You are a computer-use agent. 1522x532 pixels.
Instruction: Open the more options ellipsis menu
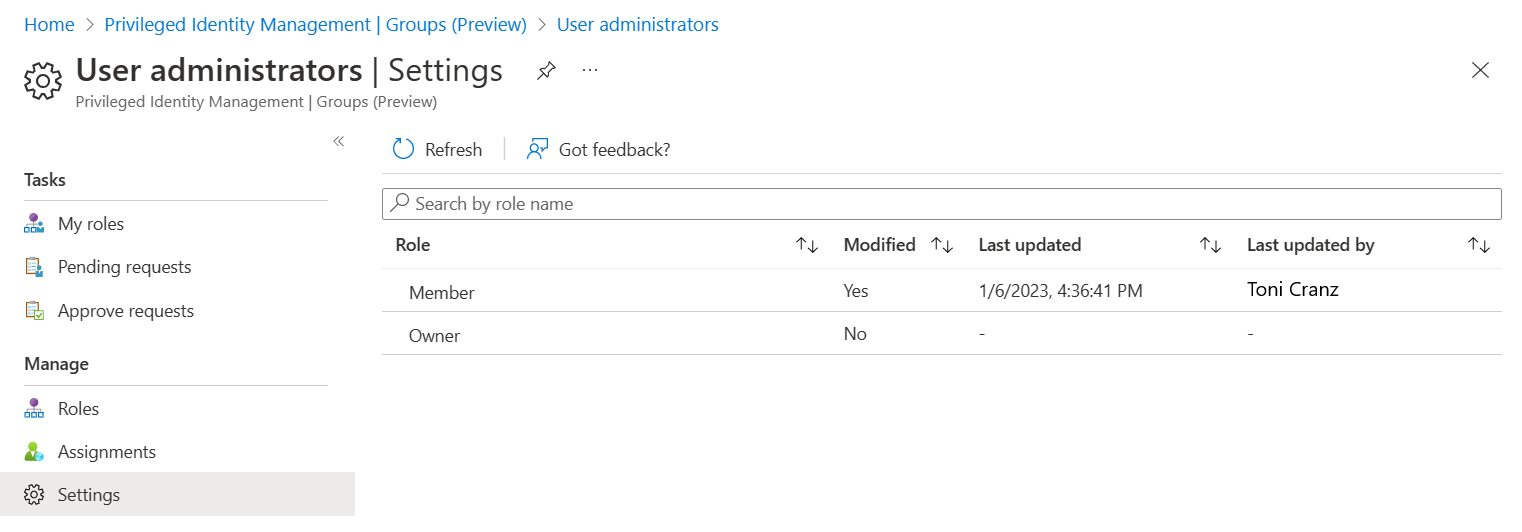[x=590, y=71]
